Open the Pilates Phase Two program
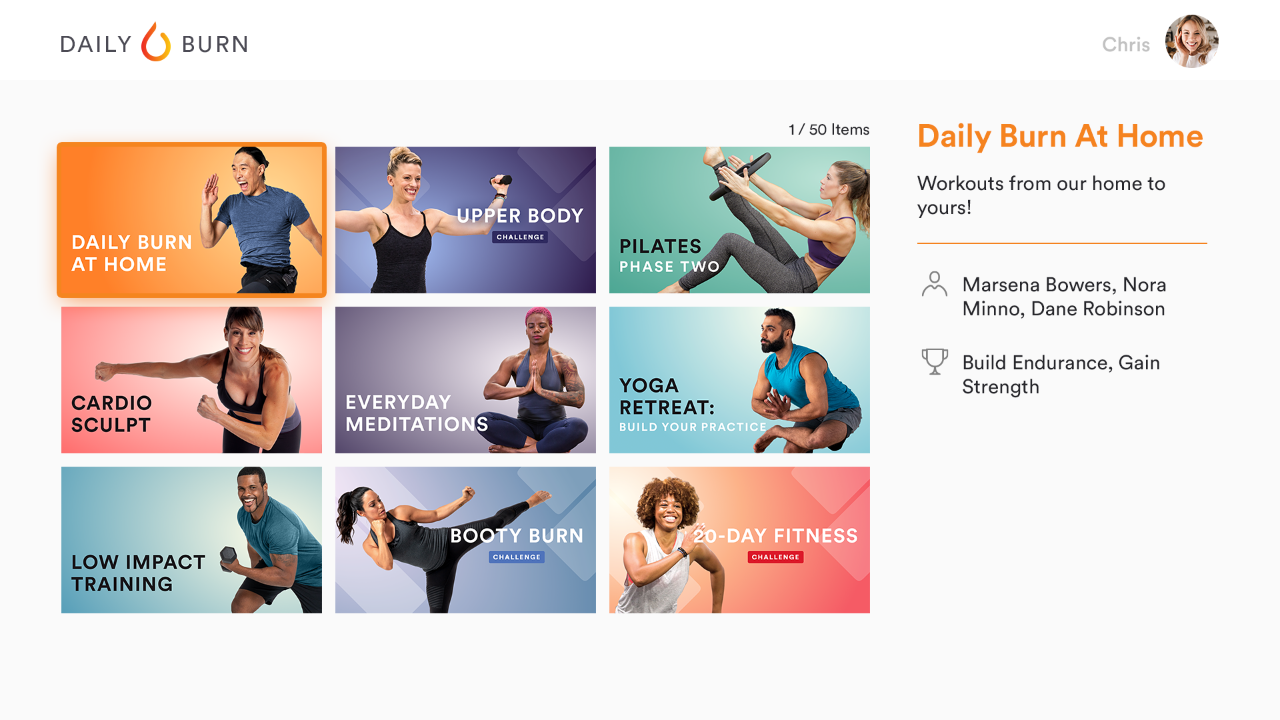Screen dimensions: 1280x720 tap(739, 220)
